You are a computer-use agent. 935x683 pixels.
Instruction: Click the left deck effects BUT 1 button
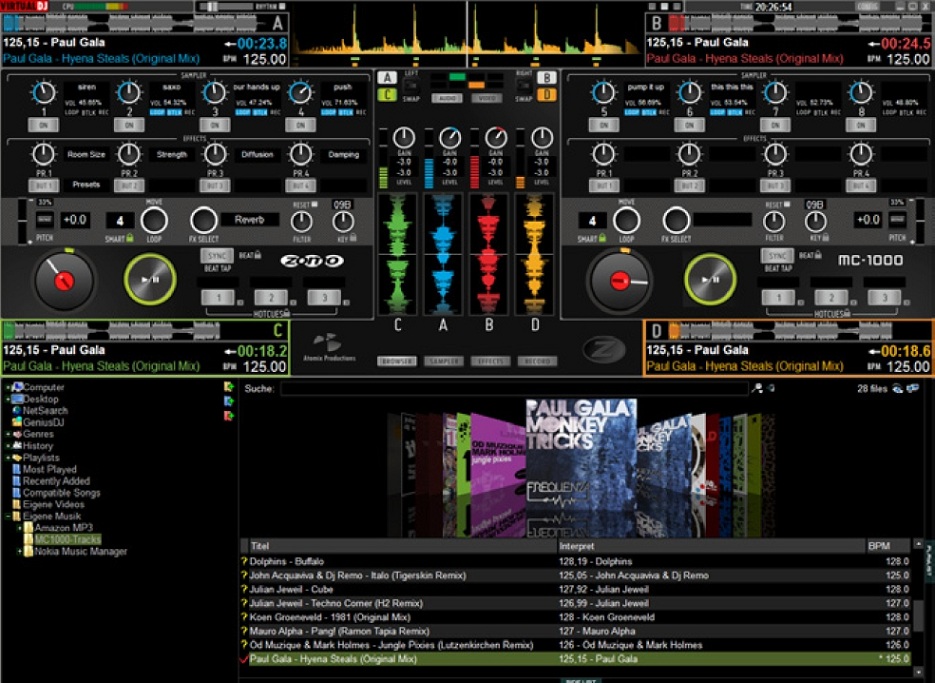tap(44, 185)
